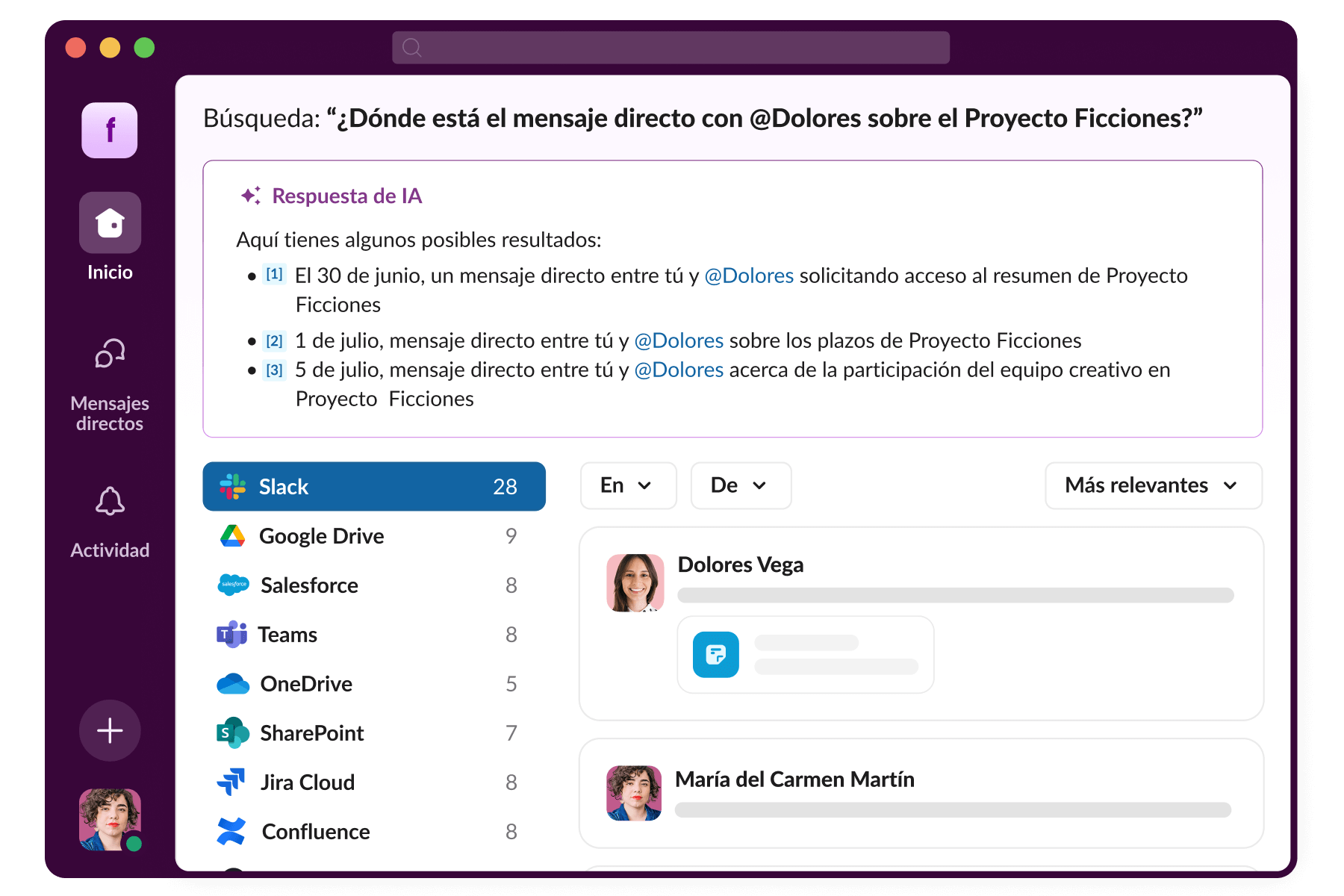The image size is (1344, 896).
Task: Click the yellow minimize window button
Action: click(110, 48)
